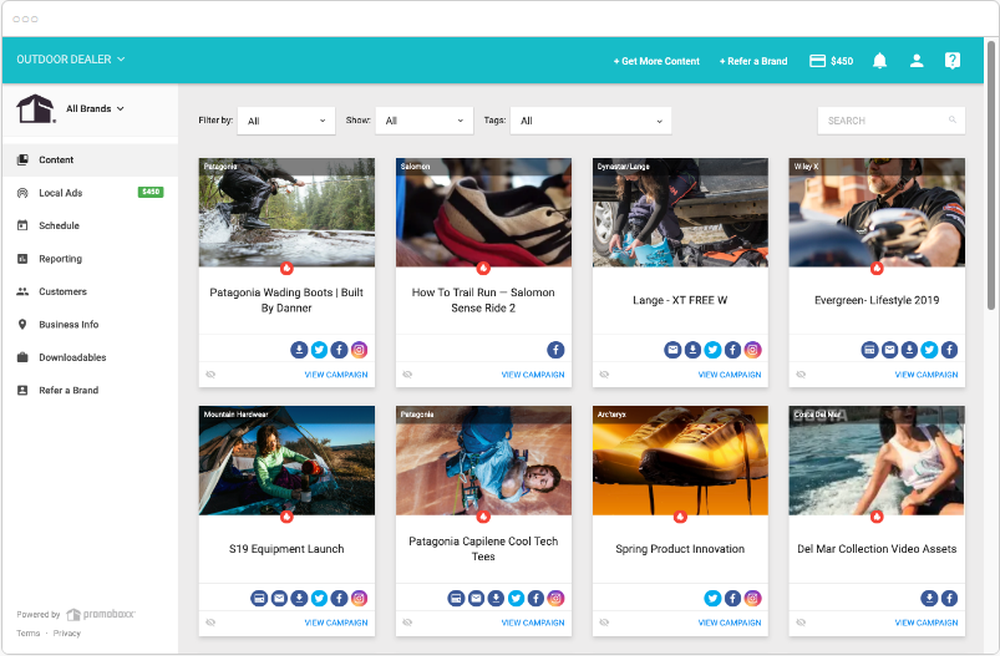Click Twitter icon on Spring Product Innovation card

[x=712, y=598]
